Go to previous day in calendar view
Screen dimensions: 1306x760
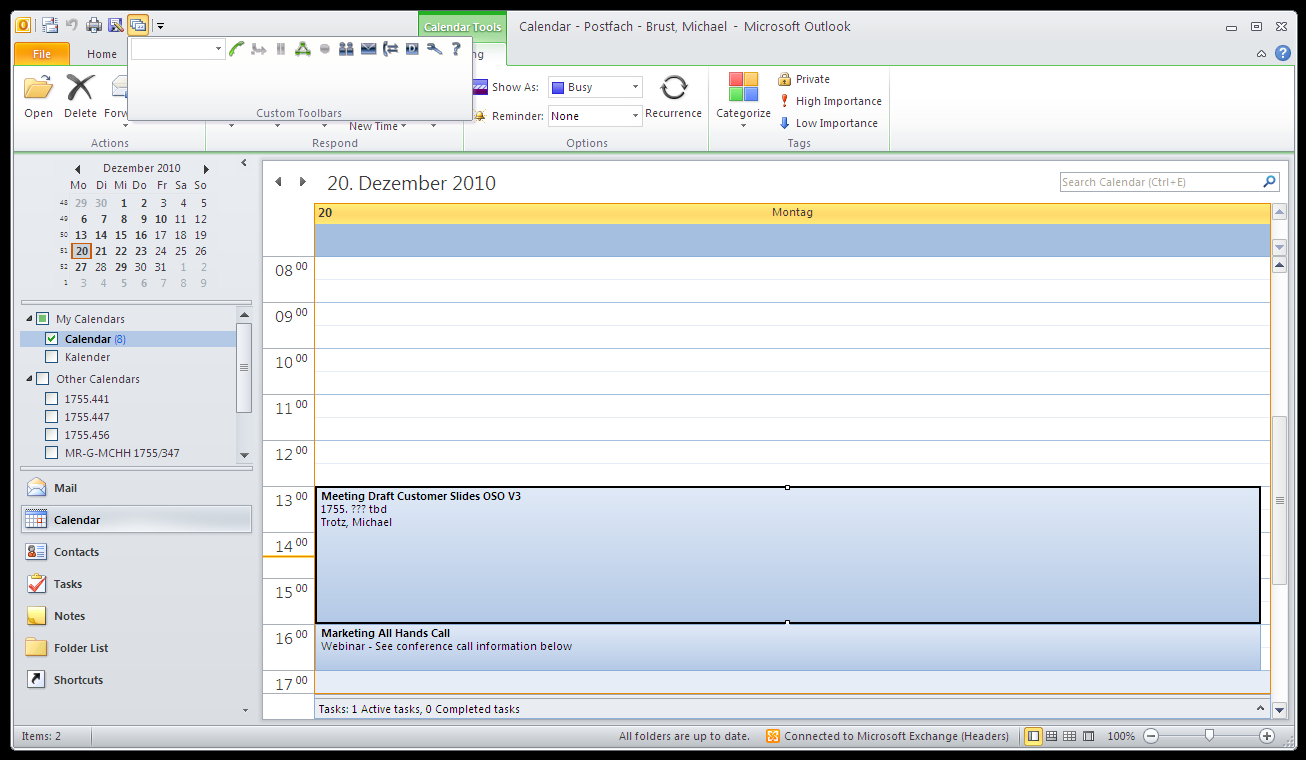point(279,182)
